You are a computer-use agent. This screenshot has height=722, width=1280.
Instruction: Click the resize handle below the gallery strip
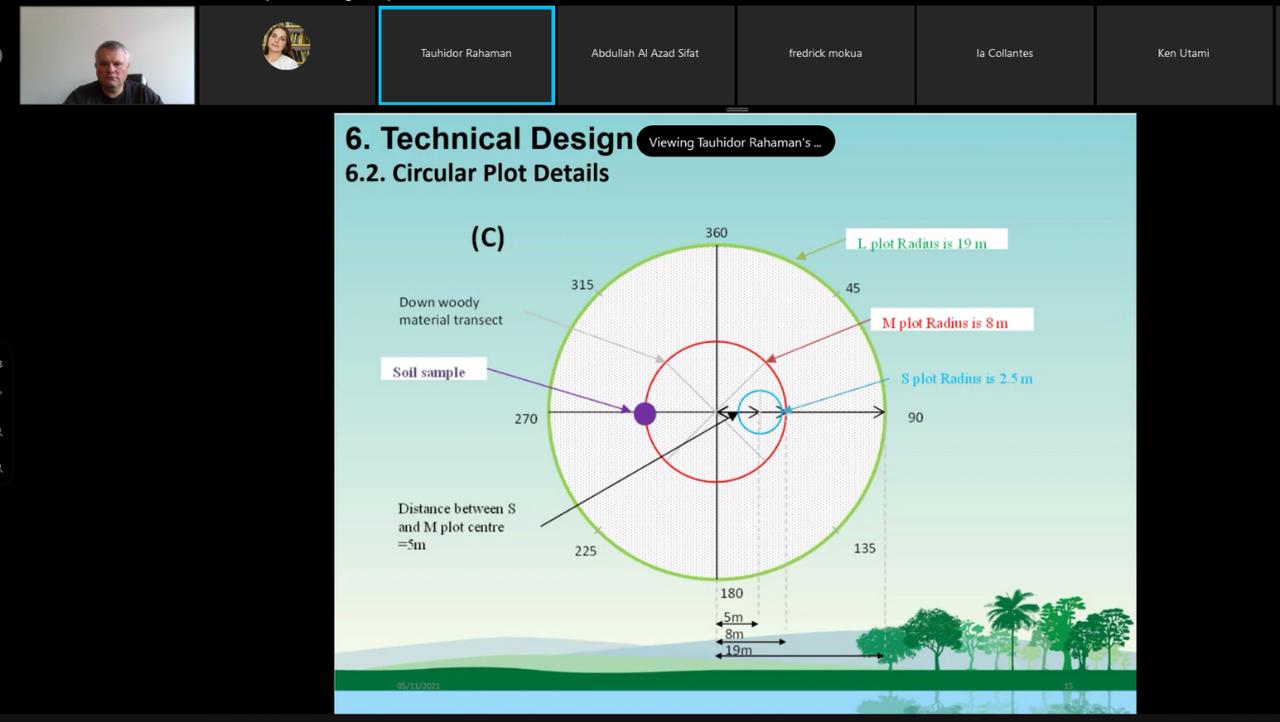tap(737, 109)
